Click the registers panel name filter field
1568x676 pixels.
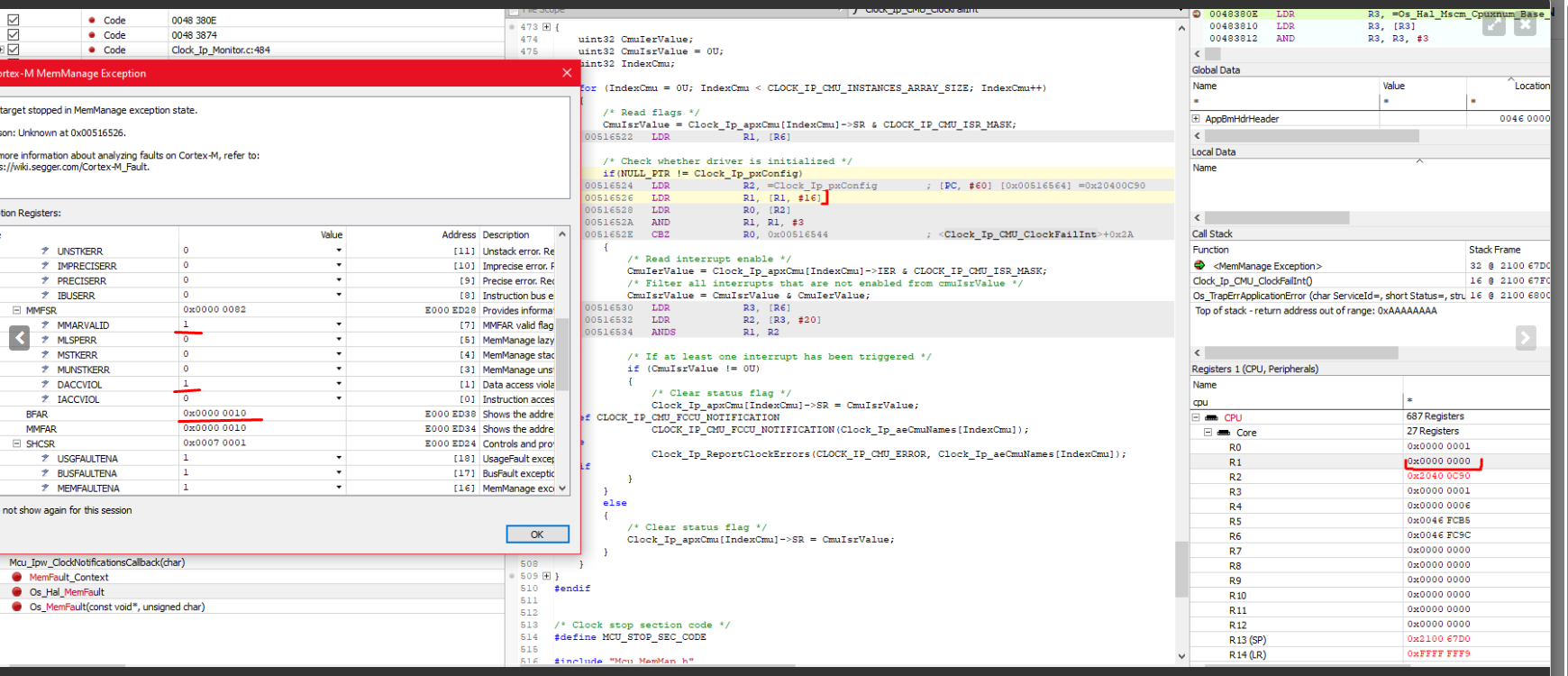1296,401
